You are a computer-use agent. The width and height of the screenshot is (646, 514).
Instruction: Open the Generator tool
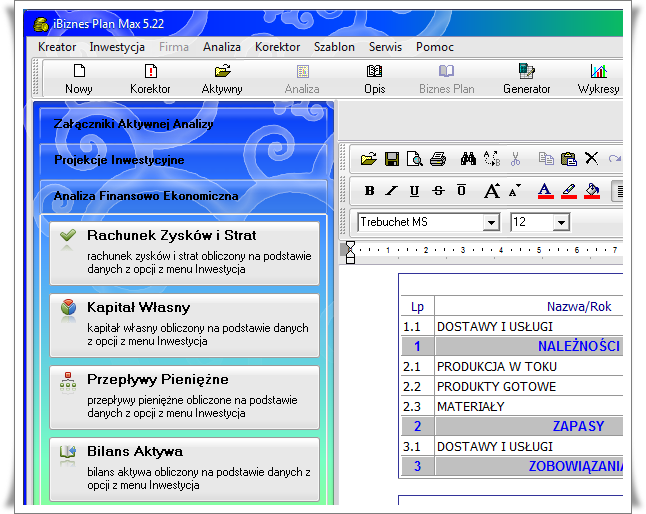tap(526, 72)
